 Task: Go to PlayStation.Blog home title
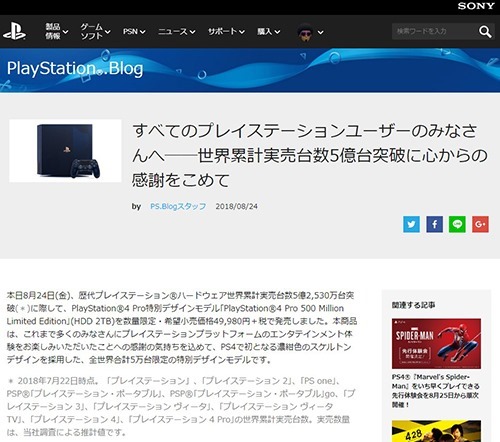point(75,69)
